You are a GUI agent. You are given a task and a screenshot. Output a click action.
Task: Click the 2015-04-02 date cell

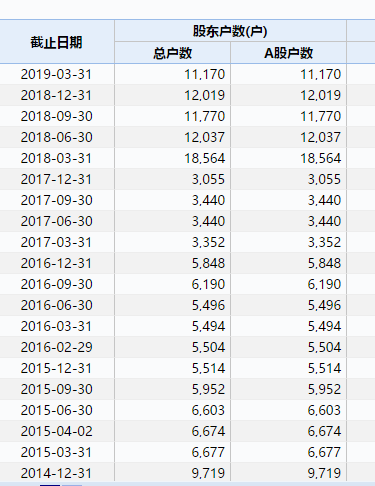click(56, 431)
